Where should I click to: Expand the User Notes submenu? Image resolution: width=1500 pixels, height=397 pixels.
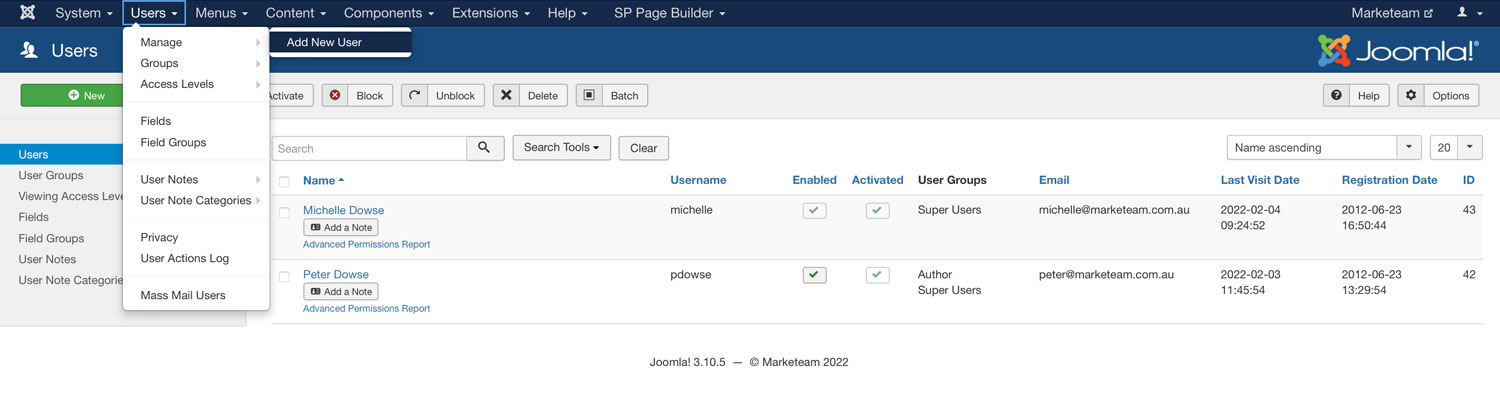196,179
